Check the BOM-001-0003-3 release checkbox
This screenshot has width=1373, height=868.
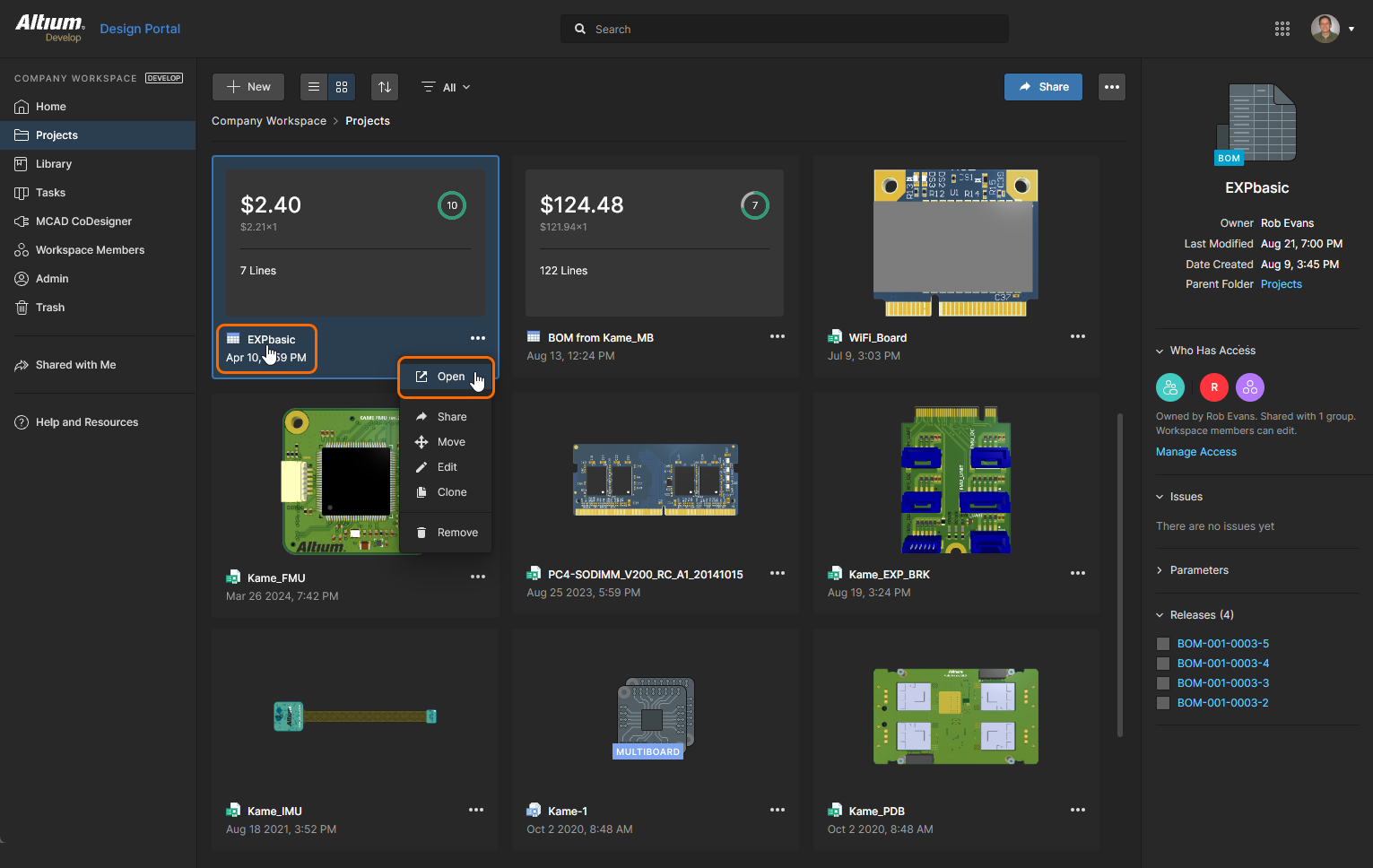(x=1163, y=683)
